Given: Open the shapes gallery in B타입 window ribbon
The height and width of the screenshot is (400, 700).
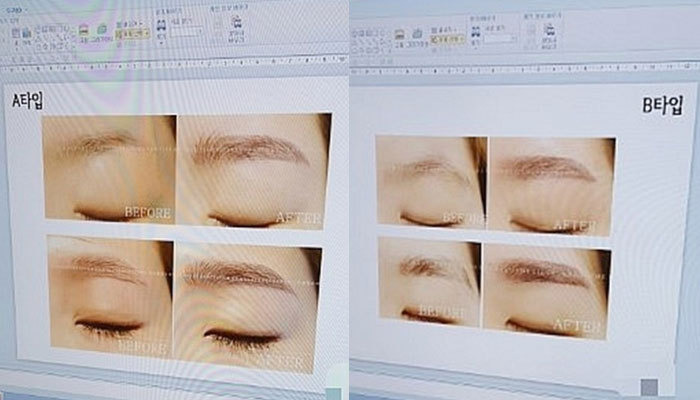Looking at the screenshot, I should pos(370,41).
